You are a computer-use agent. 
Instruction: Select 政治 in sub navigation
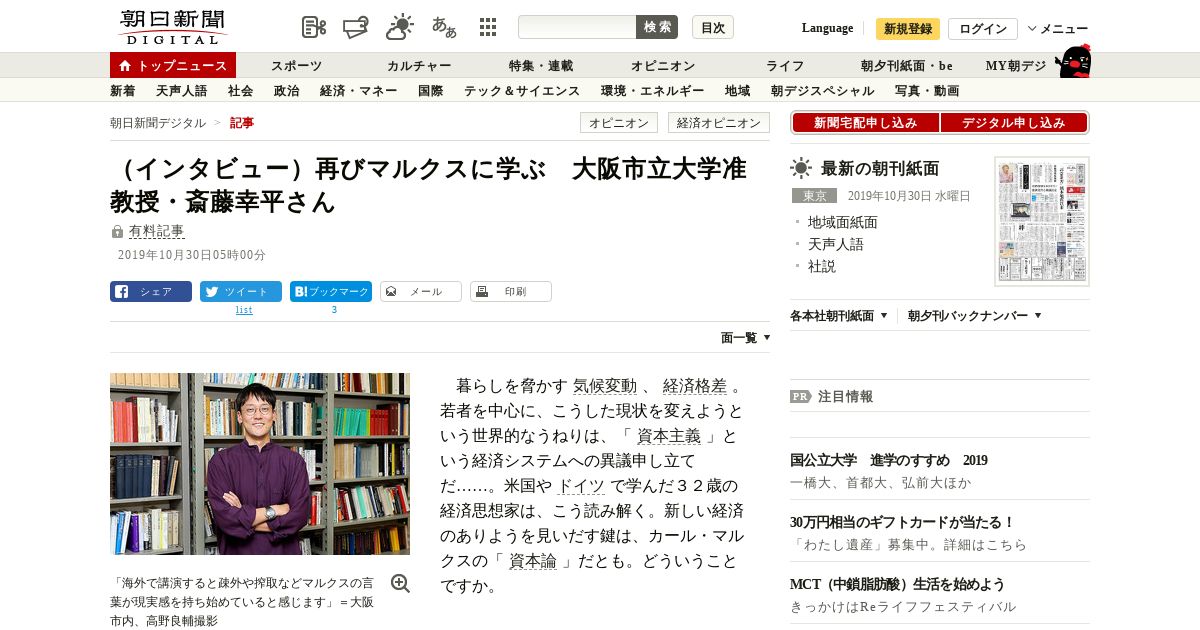coord(286,91)
